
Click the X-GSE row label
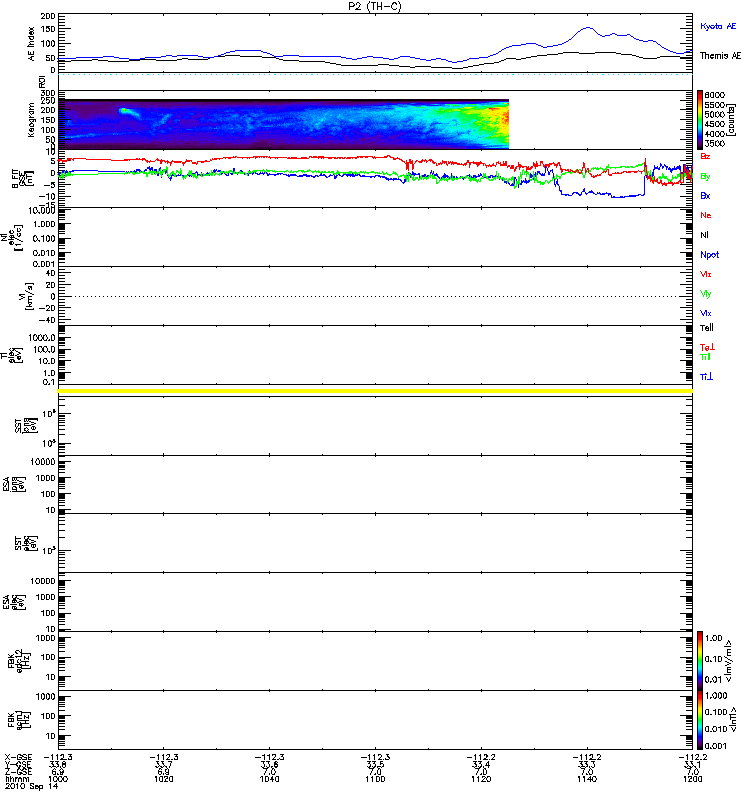tap(18, 757)
